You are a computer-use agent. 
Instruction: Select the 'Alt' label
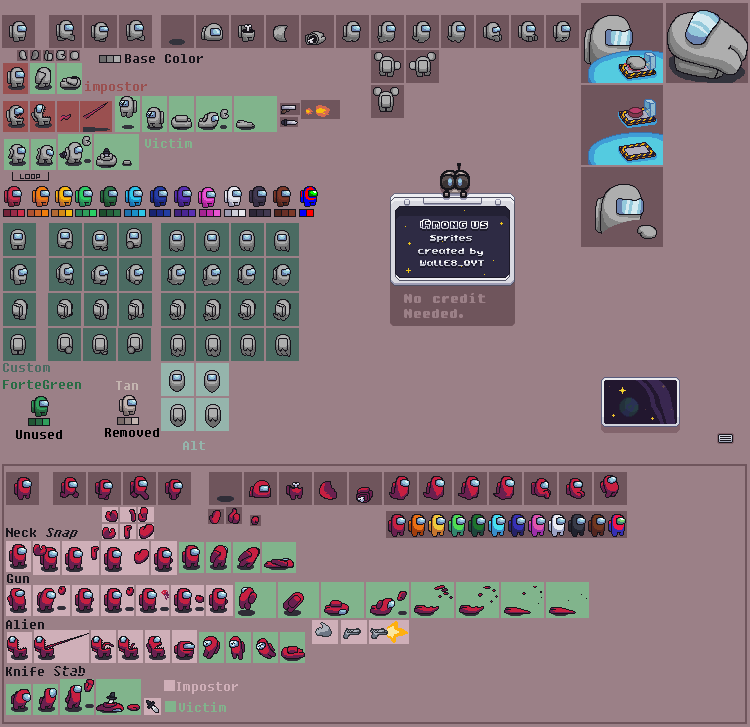click(194, 446)
